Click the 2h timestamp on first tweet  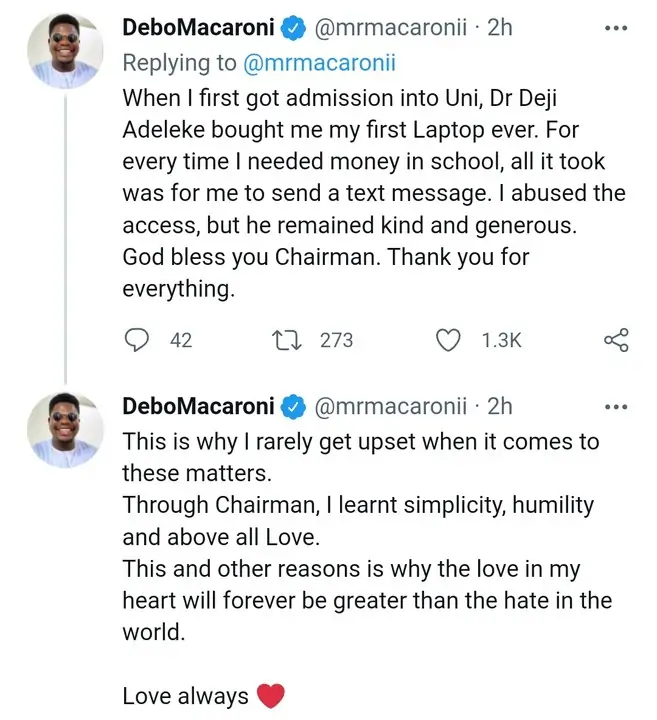tap(499, 29)
